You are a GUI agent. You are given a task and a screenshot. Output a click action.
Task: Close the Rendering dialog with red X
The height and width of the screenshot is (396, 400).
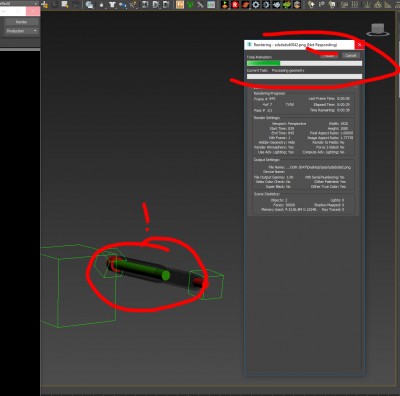359,45
